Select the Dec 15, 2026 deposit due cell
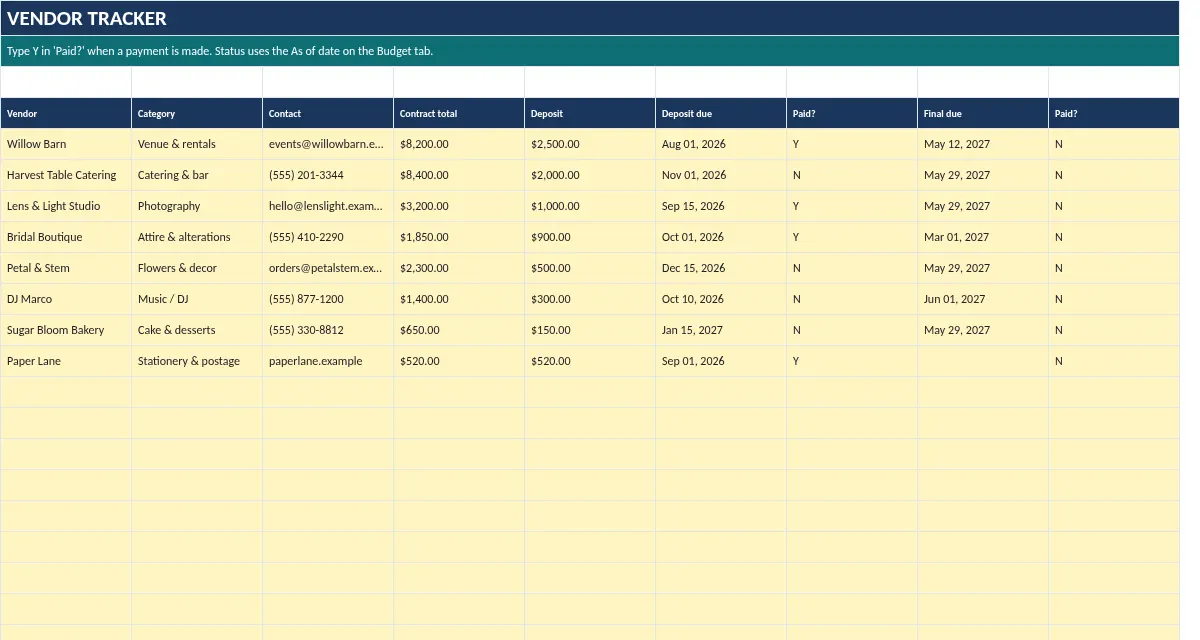Viewport: 1200px width, 640px height. (721, 268)
